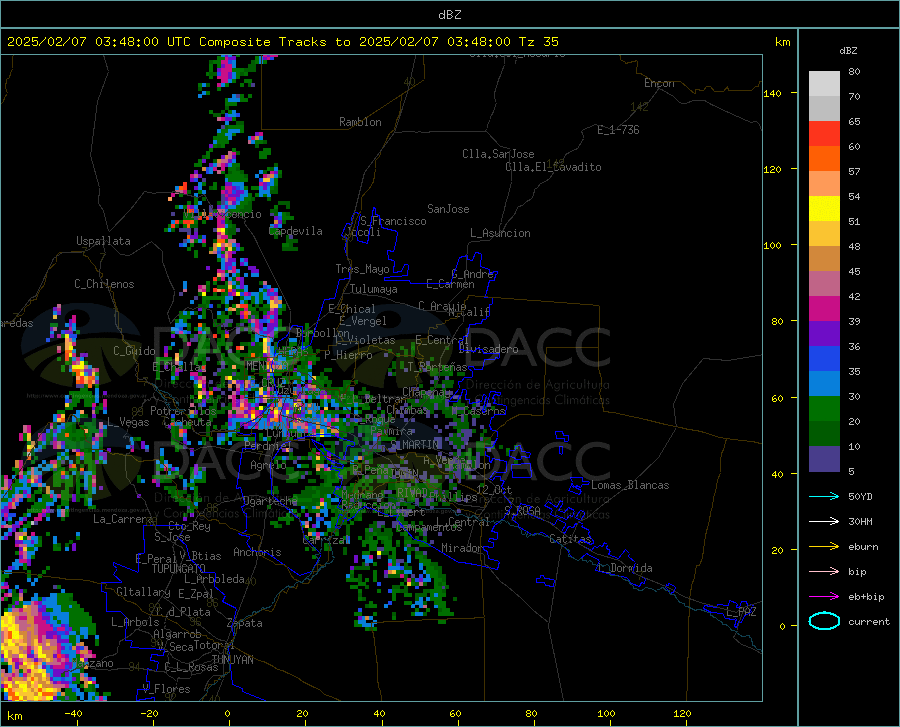Click the Anchoris map label

pyautogui.click(x=257, y=552)
